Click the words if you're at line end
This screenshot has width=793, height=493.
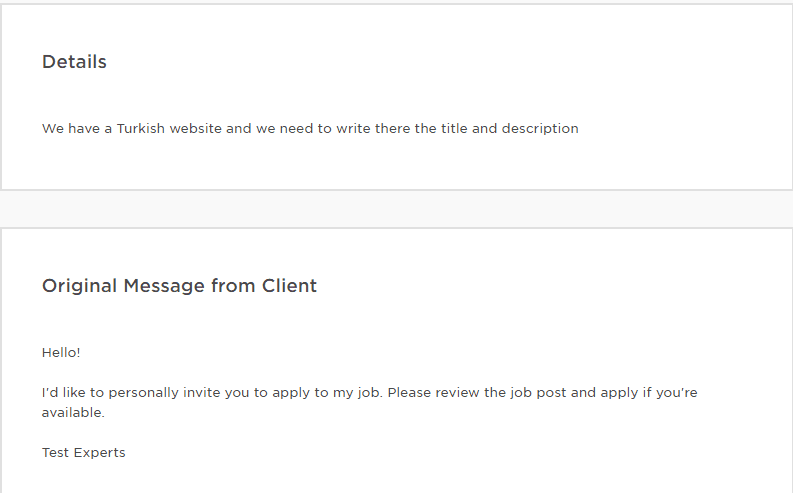(x=670, y=393)
